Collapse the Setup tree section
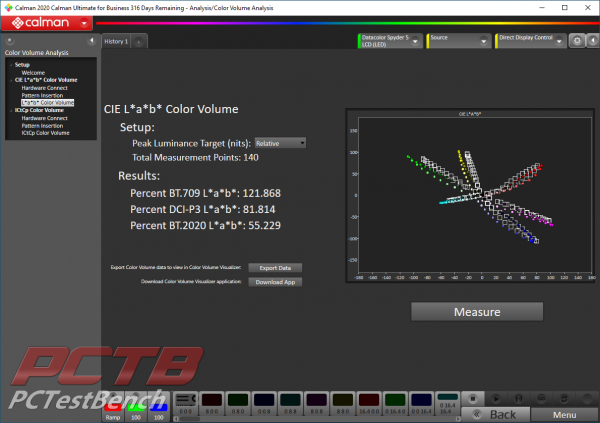 pyautogui.click(x=11, y=65)
